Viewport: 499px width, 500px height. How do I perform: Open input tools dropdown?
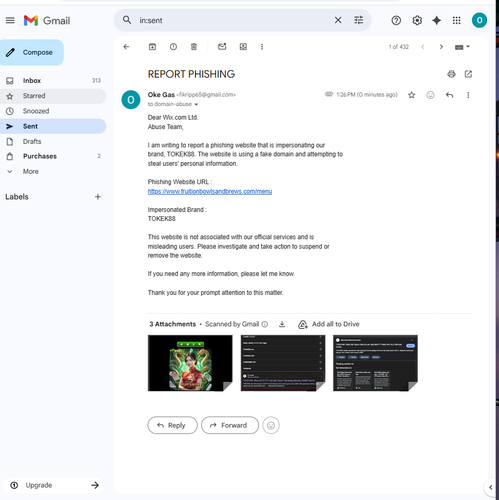pyautogui.click(x=462, y=47)
